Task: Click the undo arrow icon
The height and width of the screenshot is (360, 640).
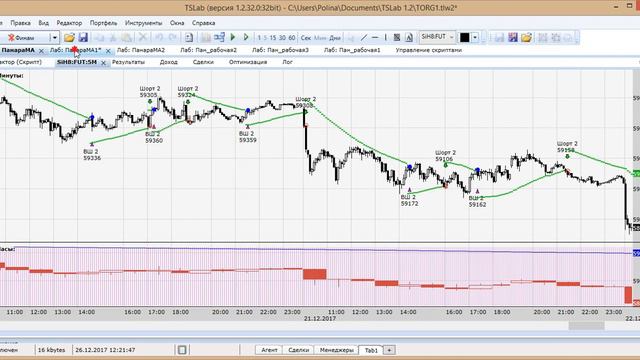Action: [158, 38]
